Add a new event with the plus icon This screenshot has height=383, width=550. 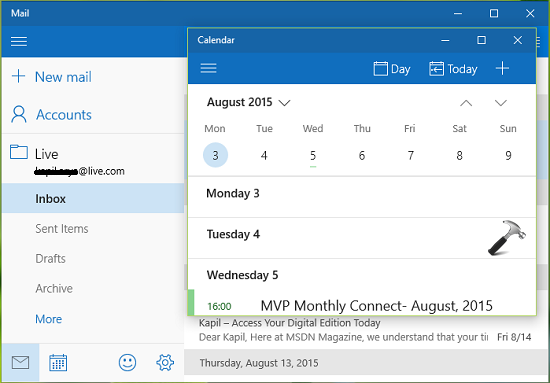click(502, 68)
